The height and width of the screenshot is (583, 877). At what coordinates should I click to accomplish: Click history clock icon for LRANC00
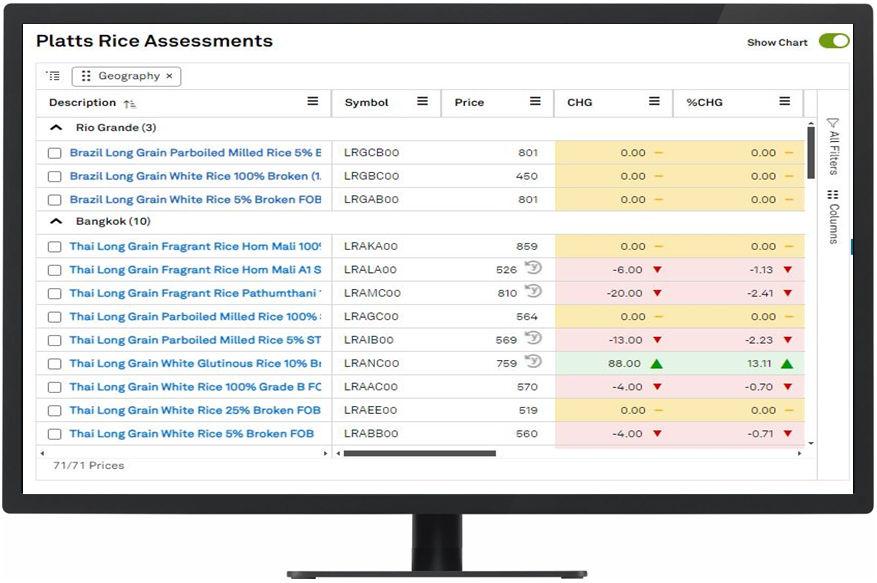coord(534,361)
